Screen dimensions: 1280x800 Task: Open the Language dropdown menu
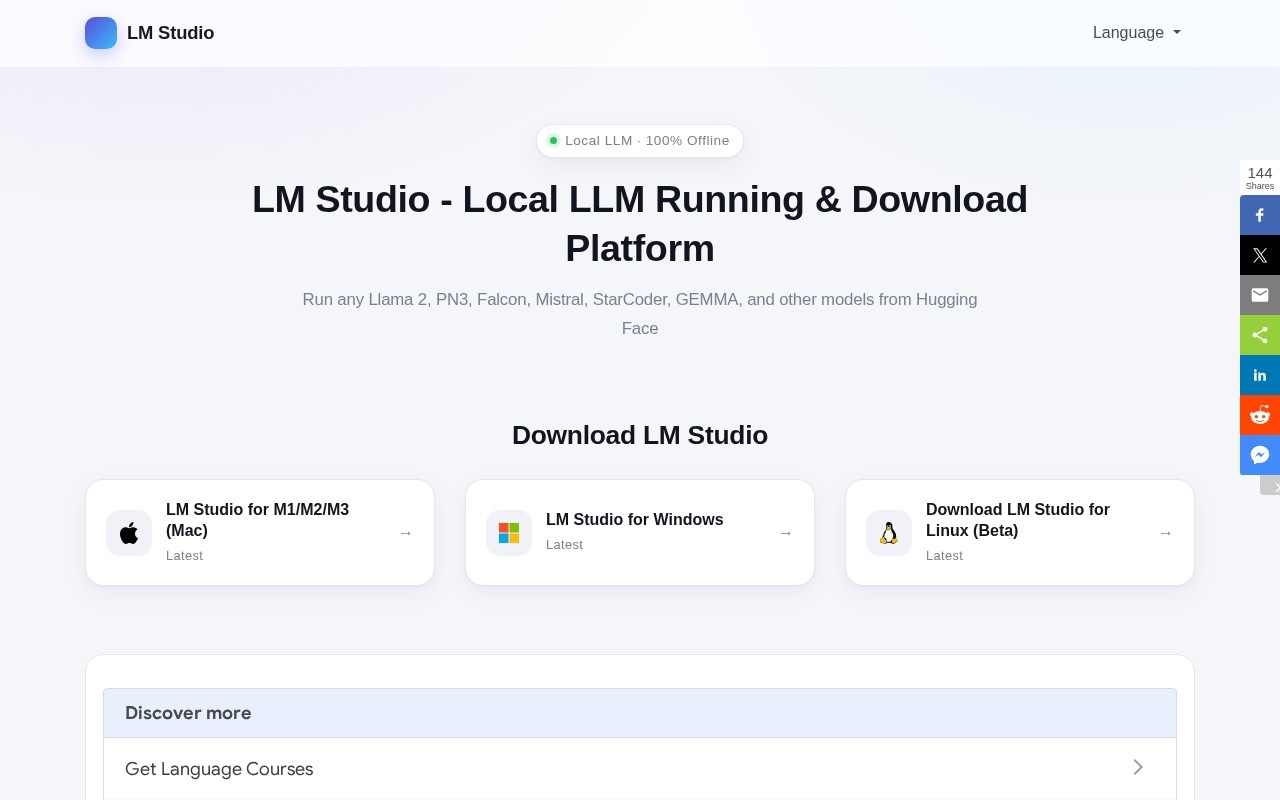(x=1137, y=33)
